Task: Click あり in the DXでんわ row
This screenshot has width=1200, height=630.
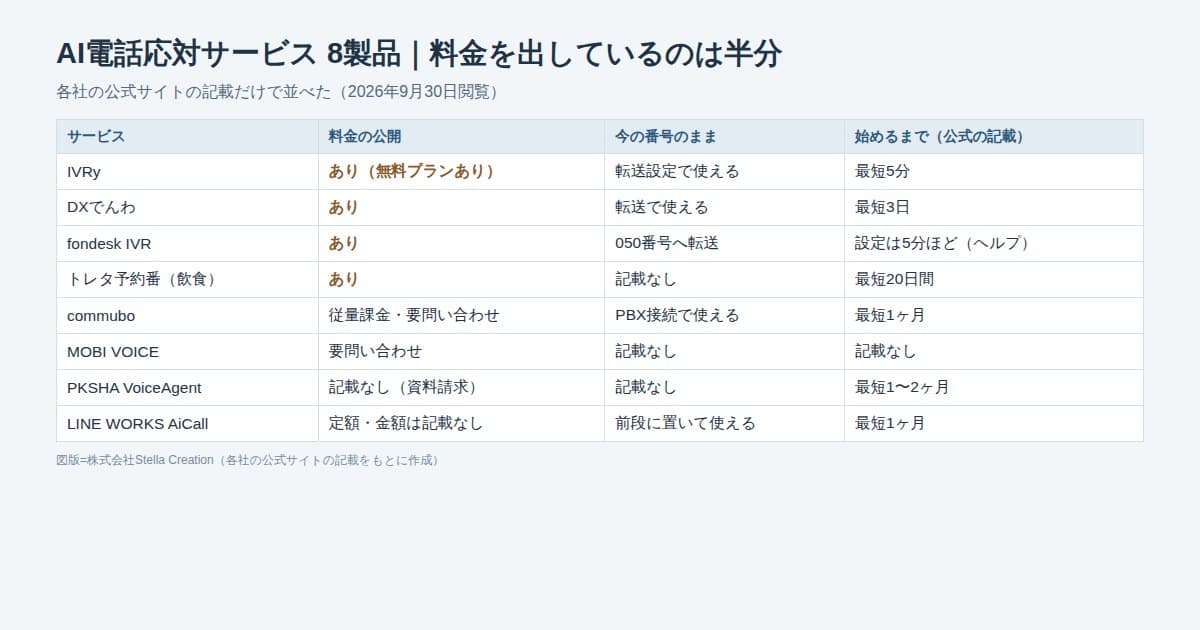Action: [x=461, y=207]
